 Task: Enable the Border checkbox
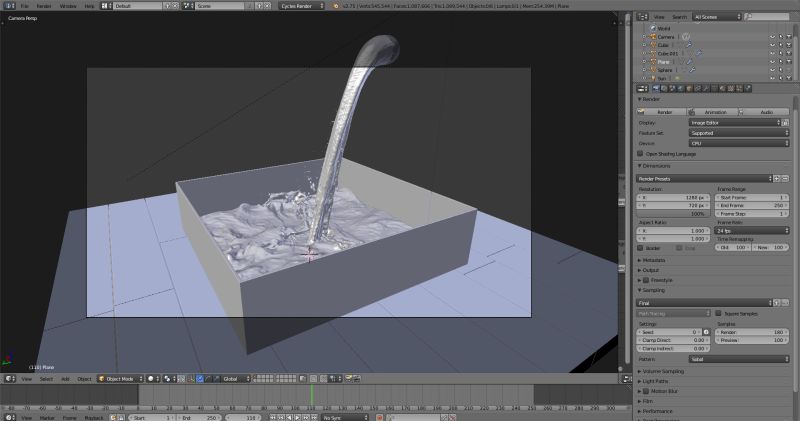click(x=640, y=248)
